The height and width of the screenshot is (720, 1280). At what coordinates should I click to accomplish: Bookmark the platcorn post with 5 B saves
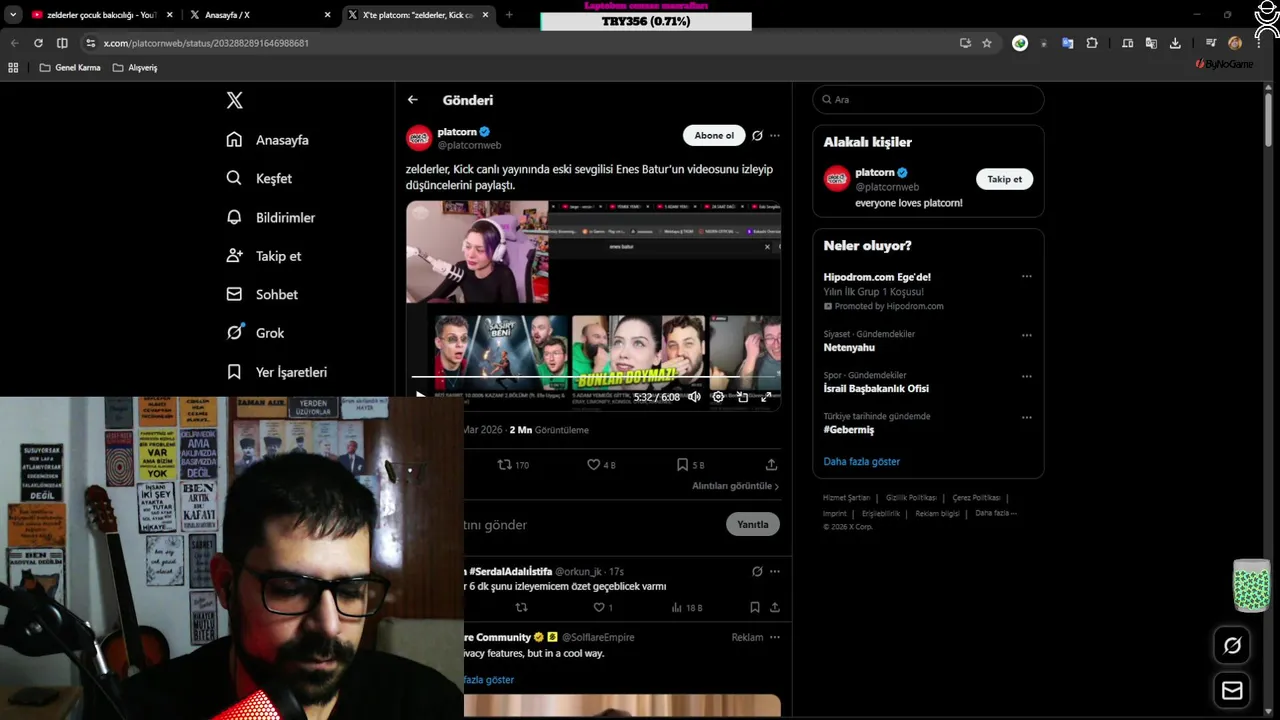point(690,465)
